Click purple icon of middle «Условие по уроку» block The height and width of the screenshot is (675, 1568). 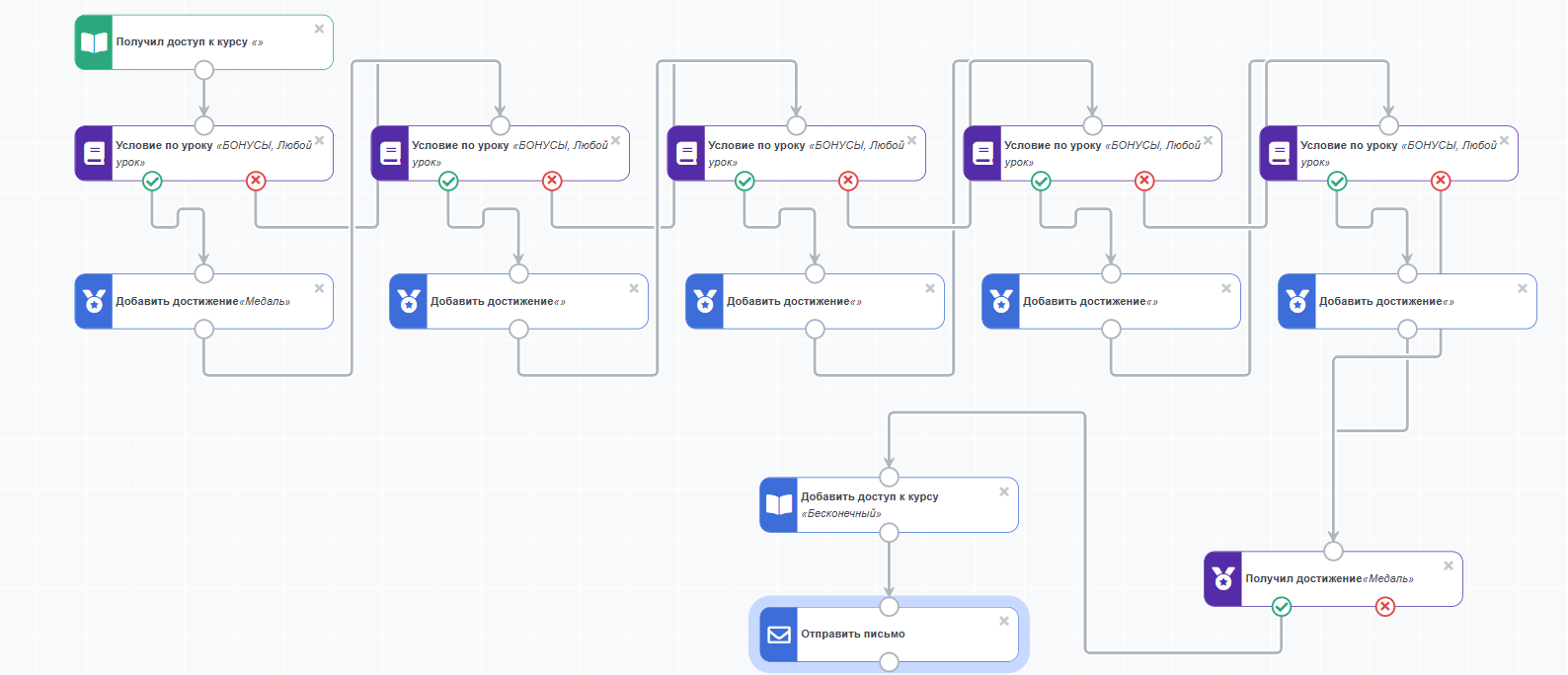coord(686,153)
